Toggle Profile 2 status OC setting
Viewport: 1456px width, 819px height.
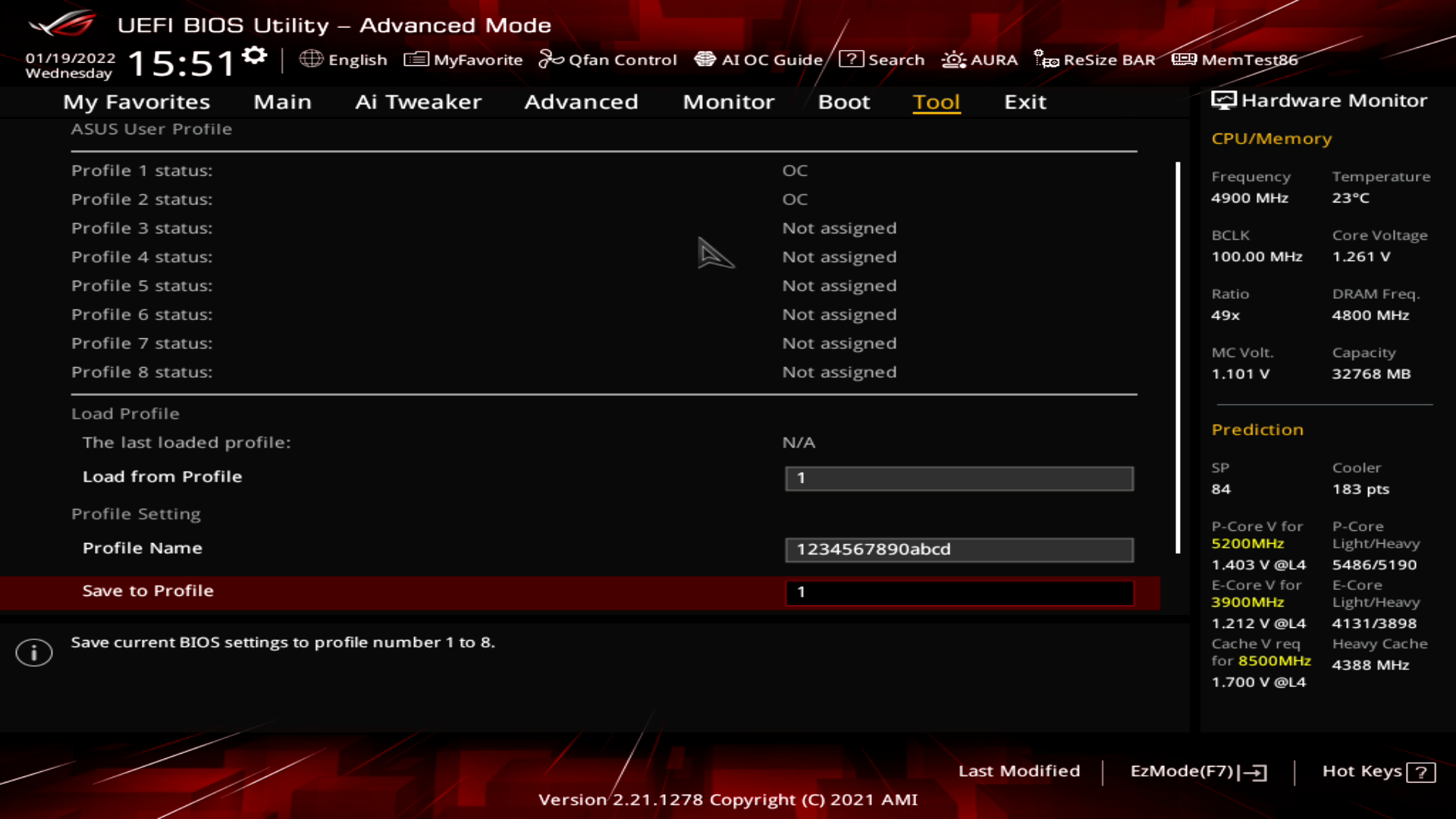(x=795, y=199)
